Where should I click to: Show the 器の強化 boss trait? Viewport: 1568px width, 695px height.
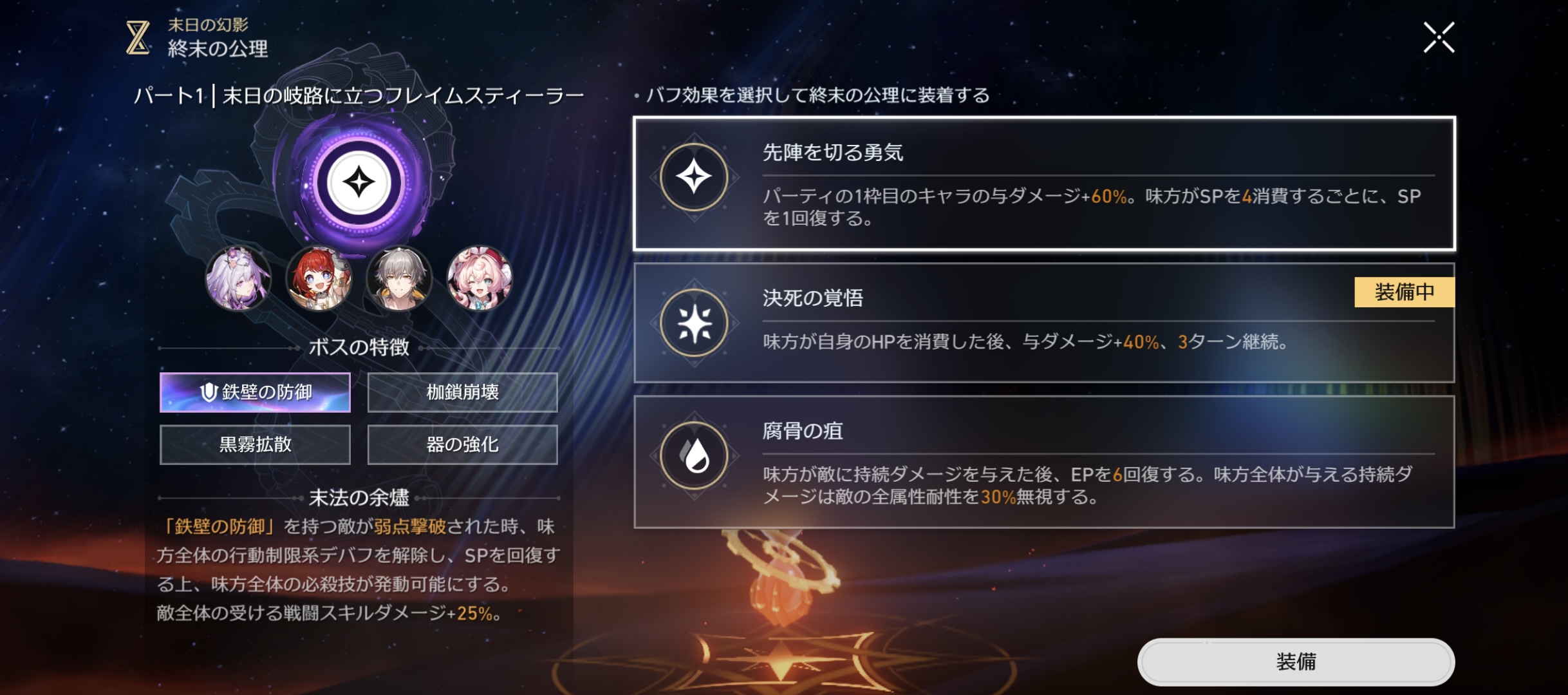coord(462,444)
